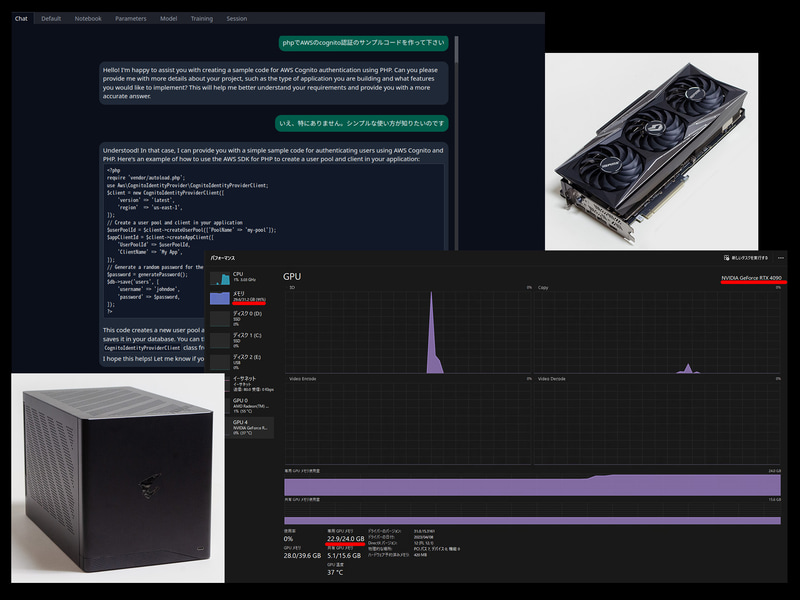The width and height of the screenshot is (800, 600).
Task: Open the Video Decode graph dropdown
Action: (x=552, y=379)
